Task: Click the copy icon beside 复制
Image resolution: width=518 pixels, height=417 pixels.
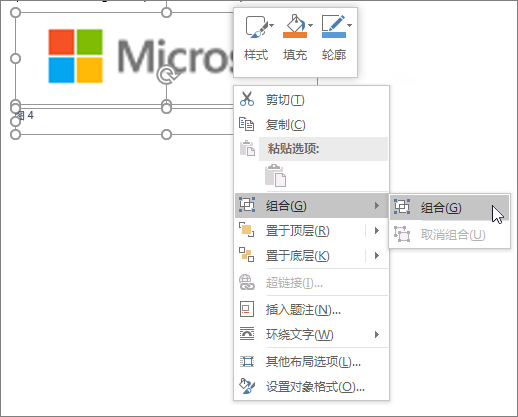Action: tap(247, 124)
